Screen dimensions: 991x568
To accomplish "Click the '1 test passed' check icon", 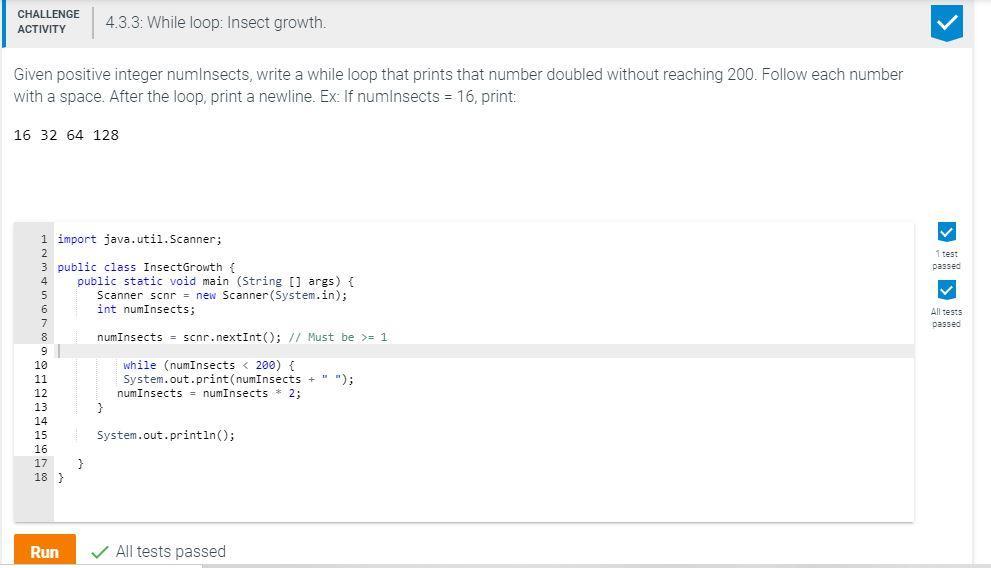I will point(946,232).
